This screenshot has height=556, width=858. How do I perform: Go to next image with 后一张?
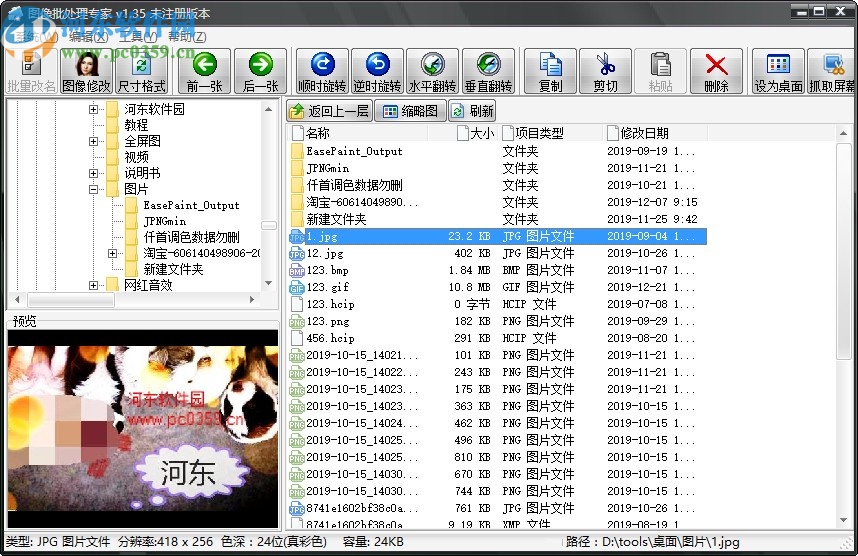[260, 72]
